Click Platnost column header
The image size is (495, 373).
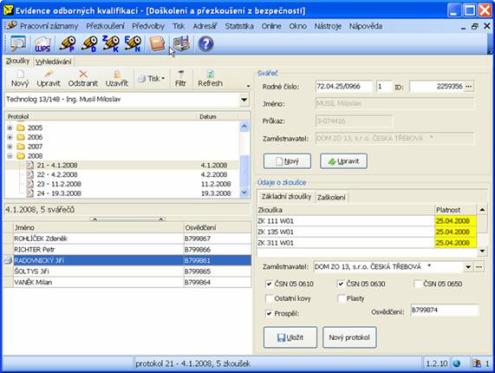(x=455, y=210)
